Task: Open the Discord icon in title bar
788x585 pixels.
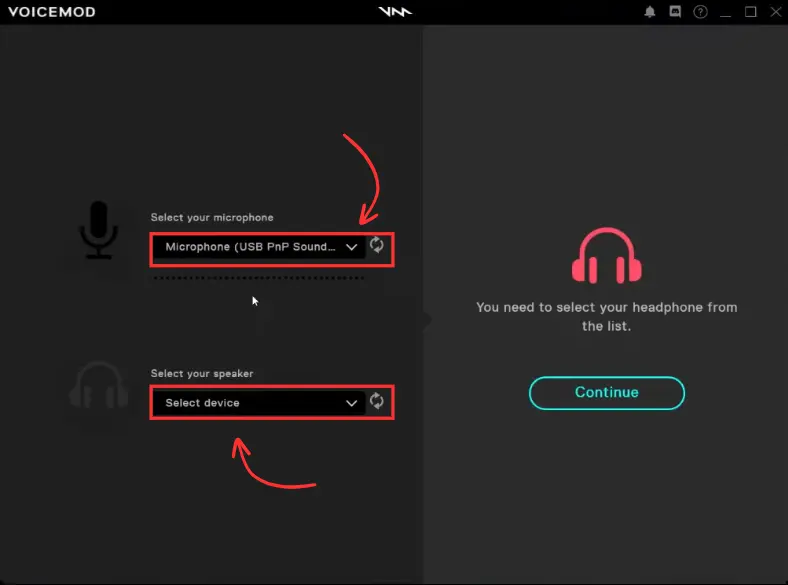Action: point(675,12)
